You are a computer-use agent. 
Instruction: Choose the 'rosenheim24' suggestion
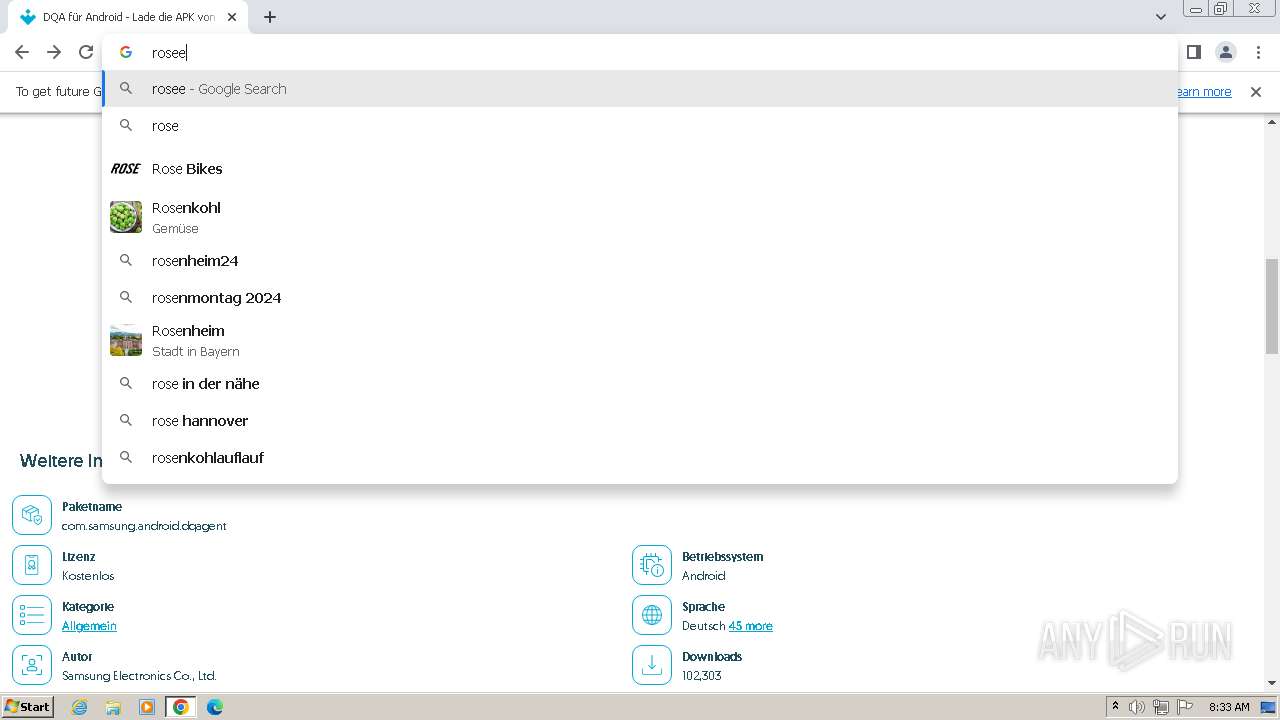640,261
